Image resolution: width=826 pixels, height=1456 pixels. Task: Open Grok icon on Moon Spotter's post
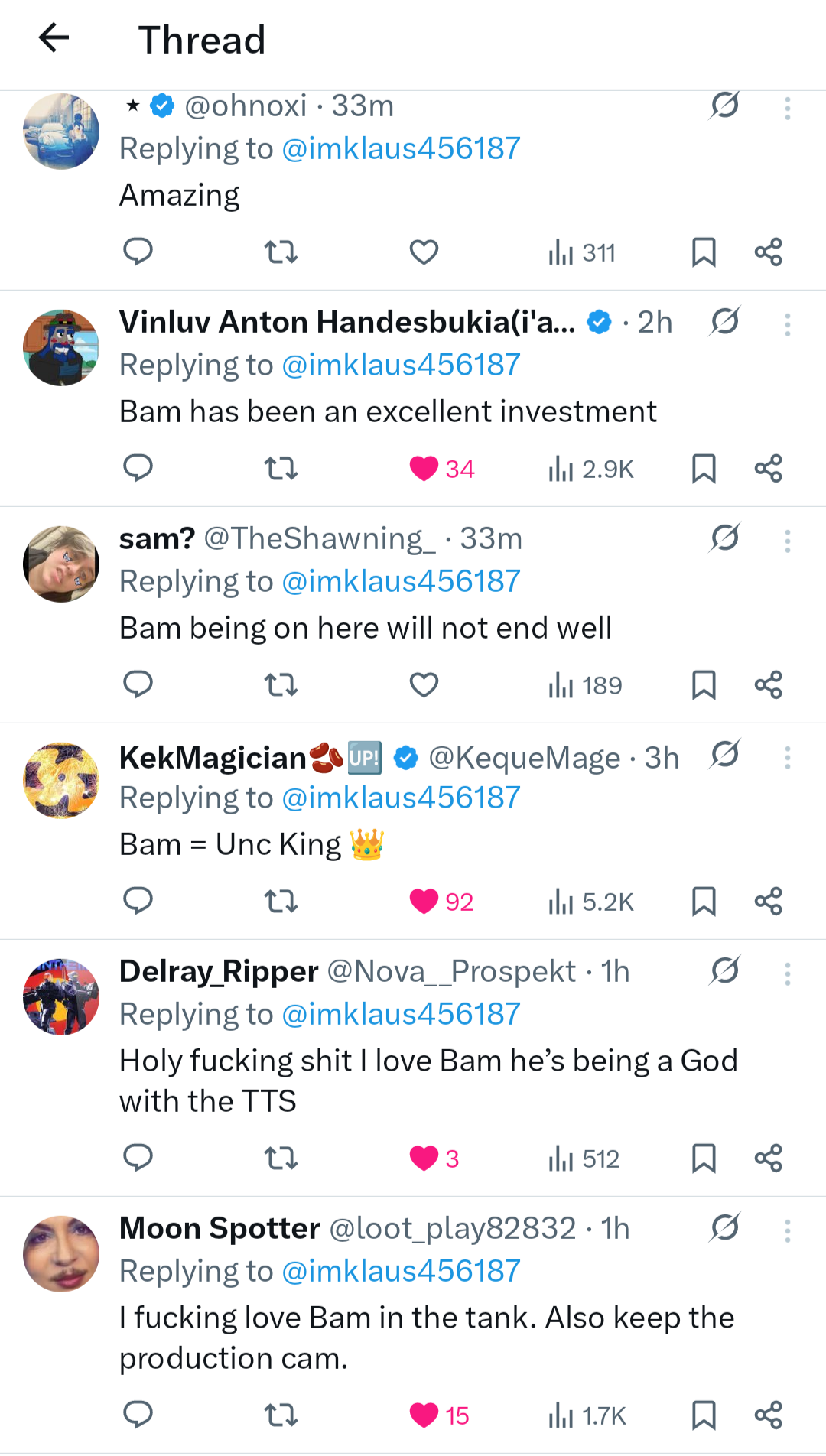tap(724, 1228)
